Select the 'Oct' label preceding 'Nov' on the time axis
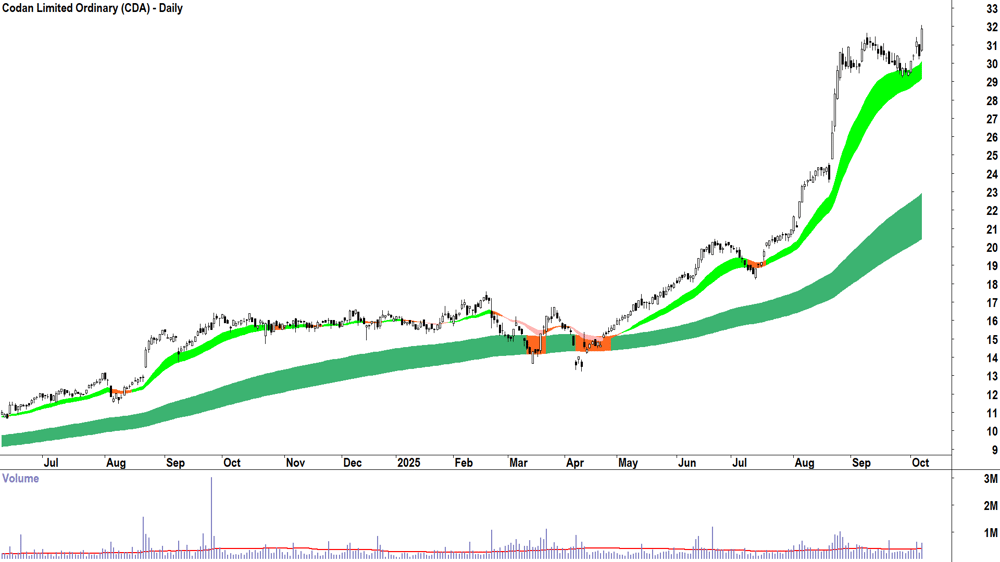1000x562 pixels. click(x=232, y=462)
